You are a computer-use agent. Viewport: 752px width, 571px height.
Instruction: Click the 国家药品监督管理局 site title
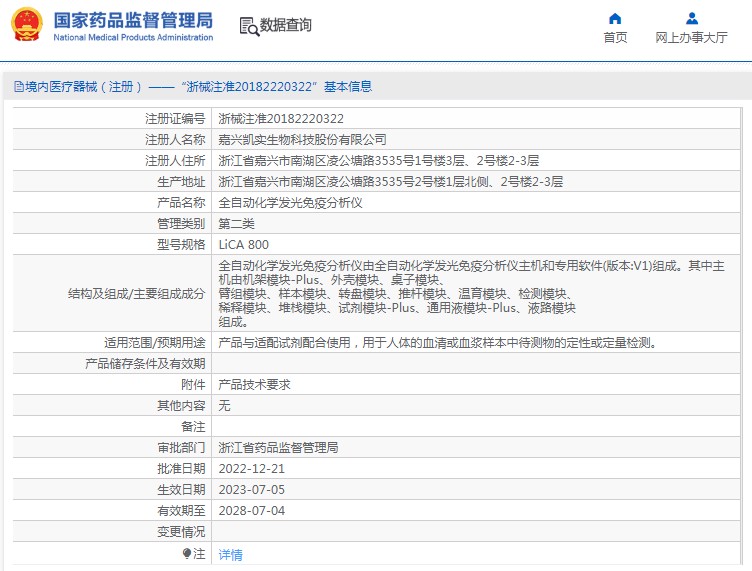click(x=132, y=20)
